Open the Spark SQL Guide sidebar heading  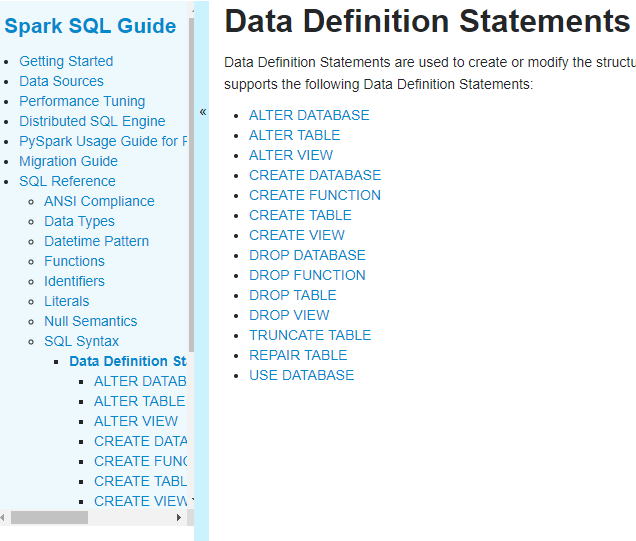[x=90, y=27]
